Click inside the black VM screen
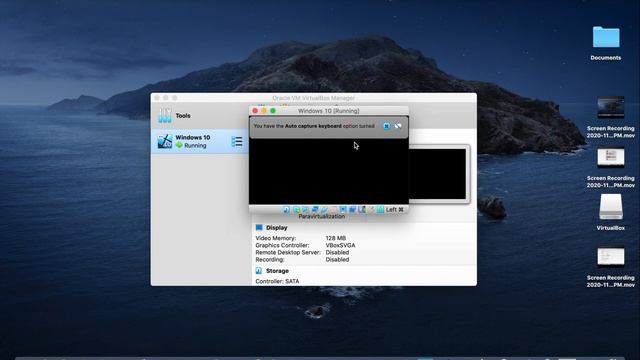Image resolution: width=640 pixels, height=360 pixels. [x=329, y=171]
